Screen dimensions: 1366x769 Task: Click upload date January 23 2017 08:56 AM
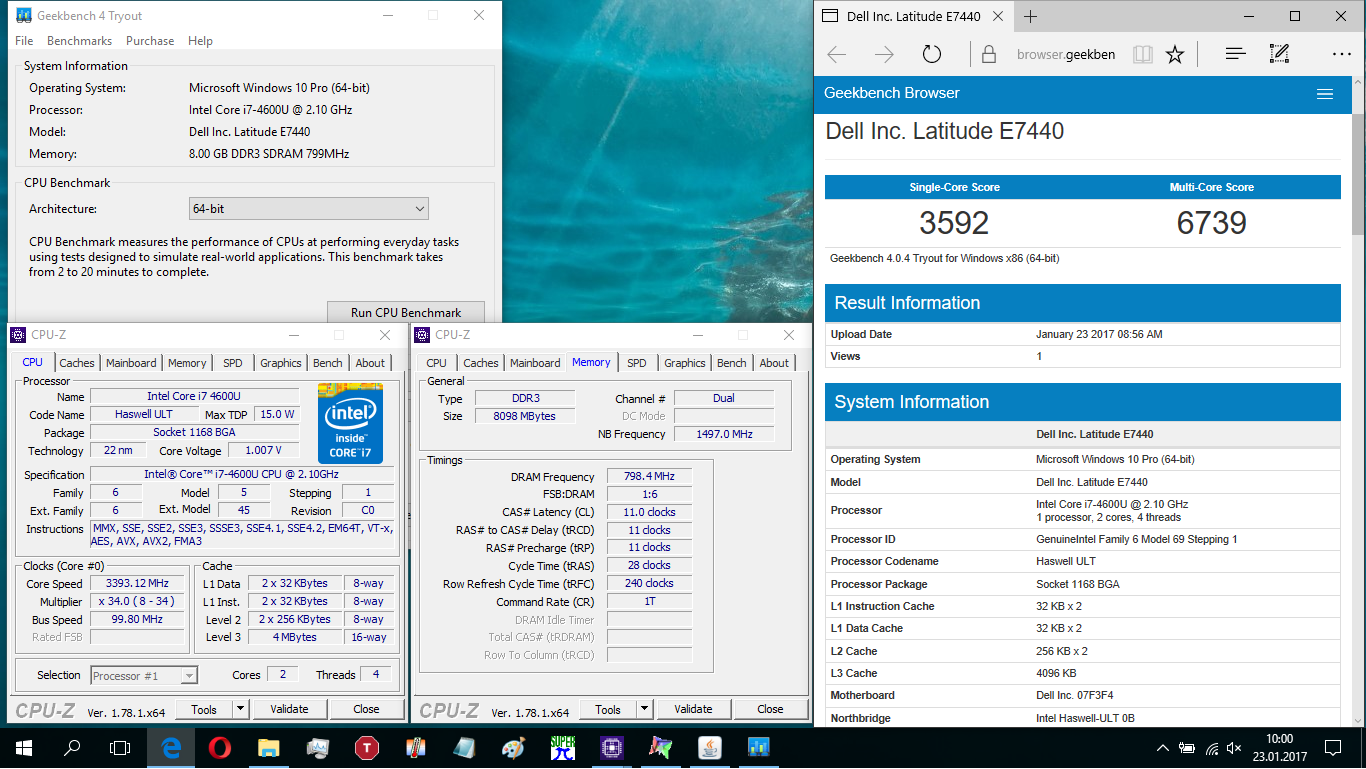tap(1099, 334)
